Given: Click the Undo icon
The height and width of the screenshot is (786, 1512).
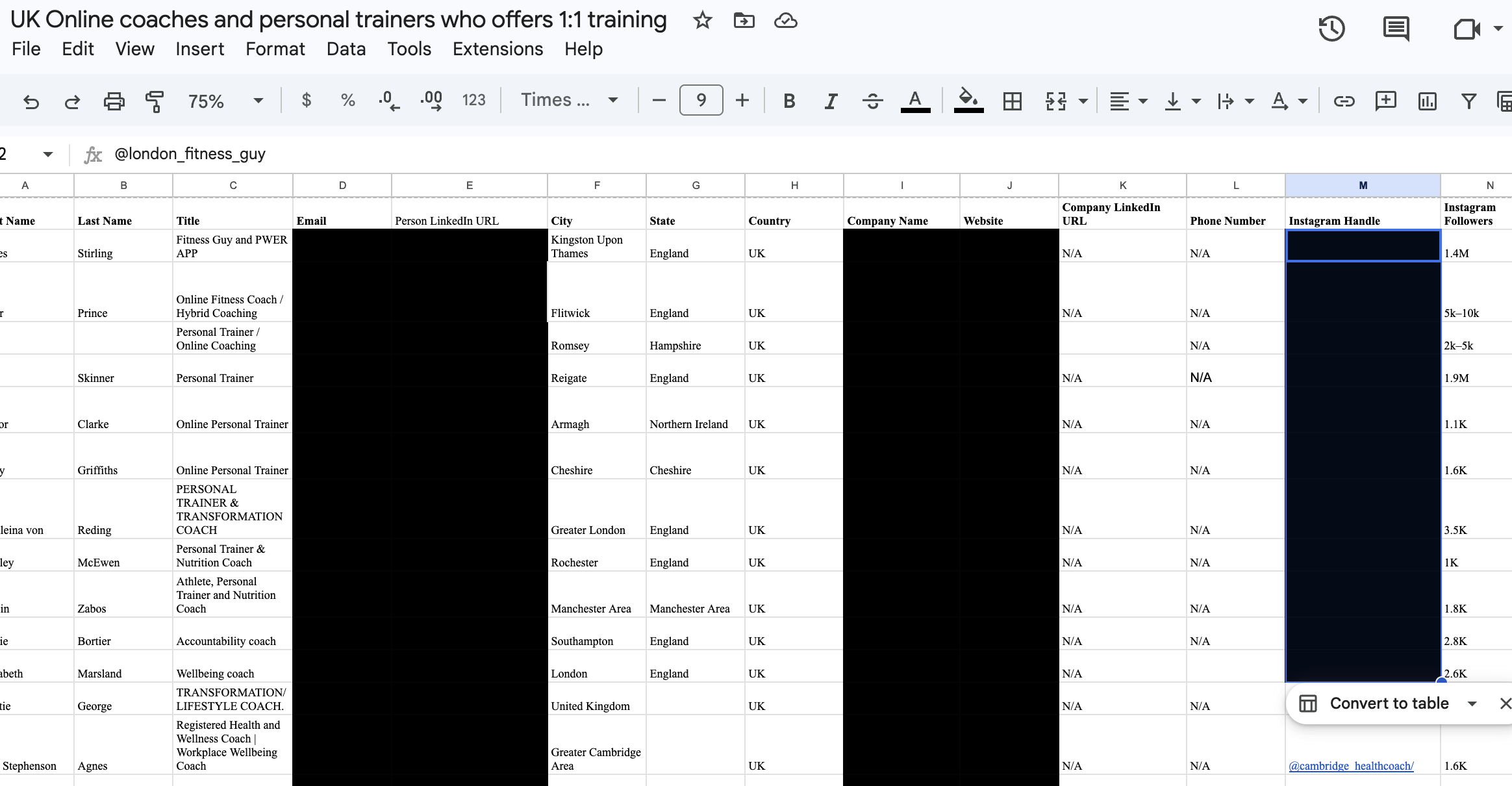Looking at the screenshot, I should [31, 101].
